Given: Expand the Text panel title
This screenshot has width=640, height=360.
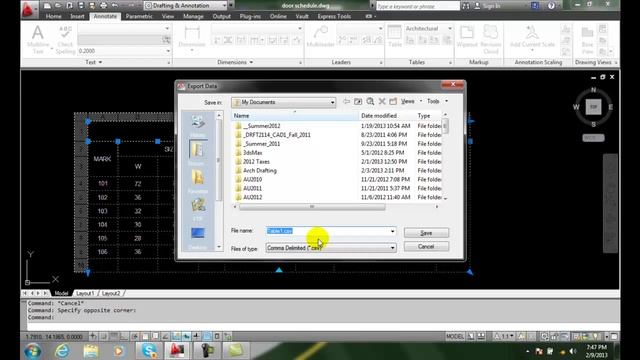Looking at the screenshot, I should [93, 62].
